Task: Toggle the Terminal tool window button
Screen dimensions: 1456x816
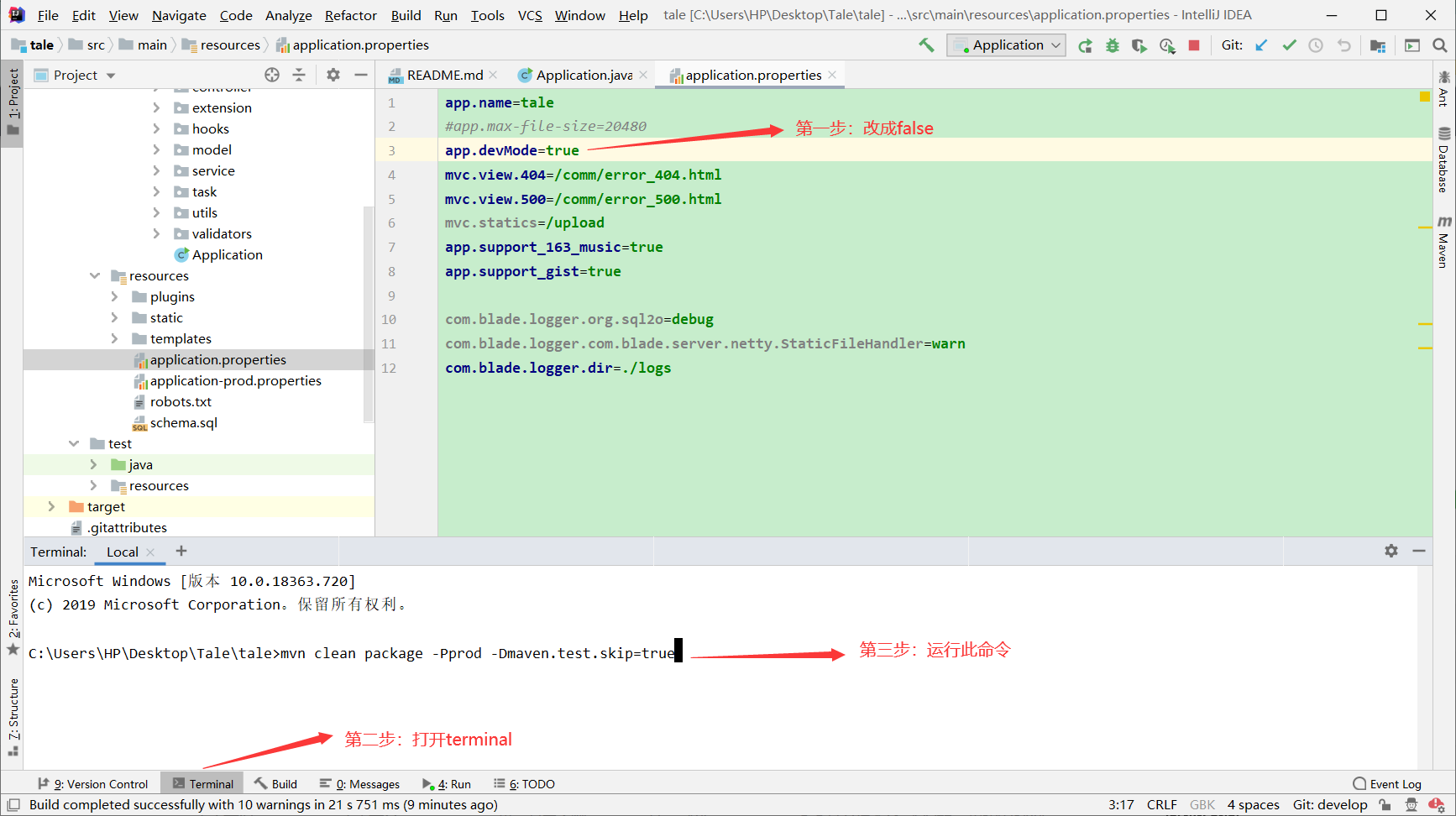Action: (203, 784)
